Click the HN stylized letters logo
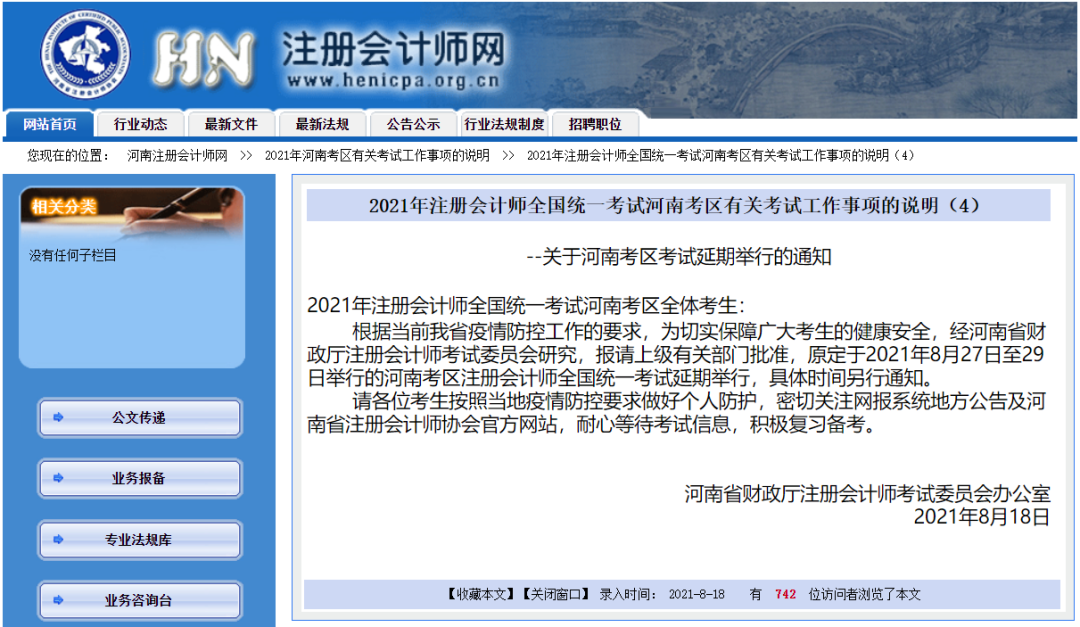Screen dimensions: 1080x627 [x=202, y=59]
